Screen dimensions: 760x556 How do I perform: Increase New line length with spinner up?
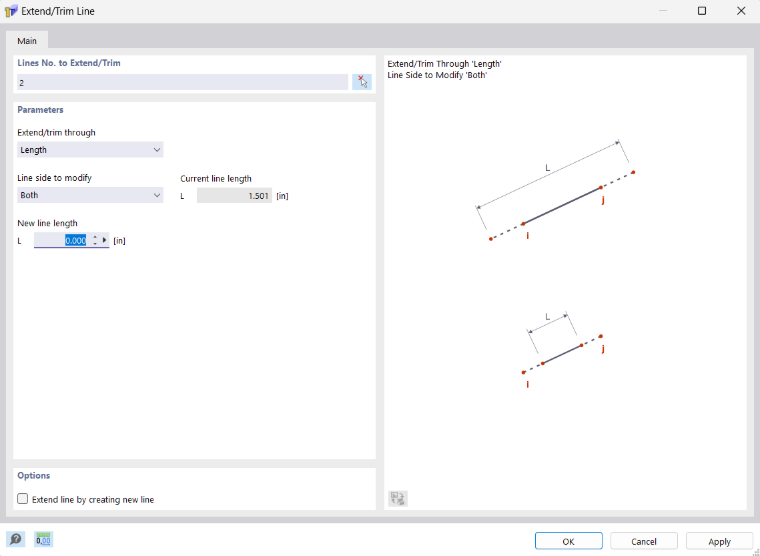coord(95,237)
